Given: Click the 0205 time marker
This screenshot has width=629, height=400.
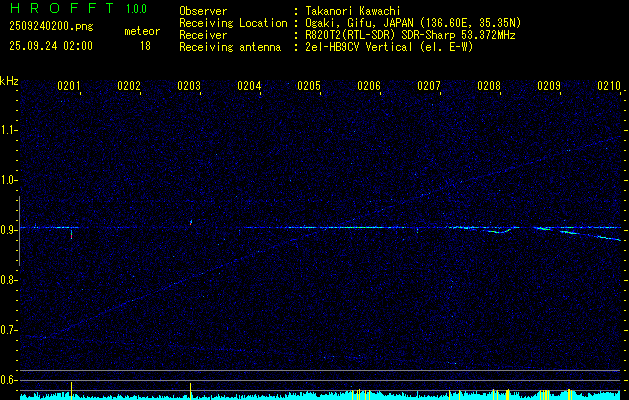Looking at the screenshot, I should [309, 85].
